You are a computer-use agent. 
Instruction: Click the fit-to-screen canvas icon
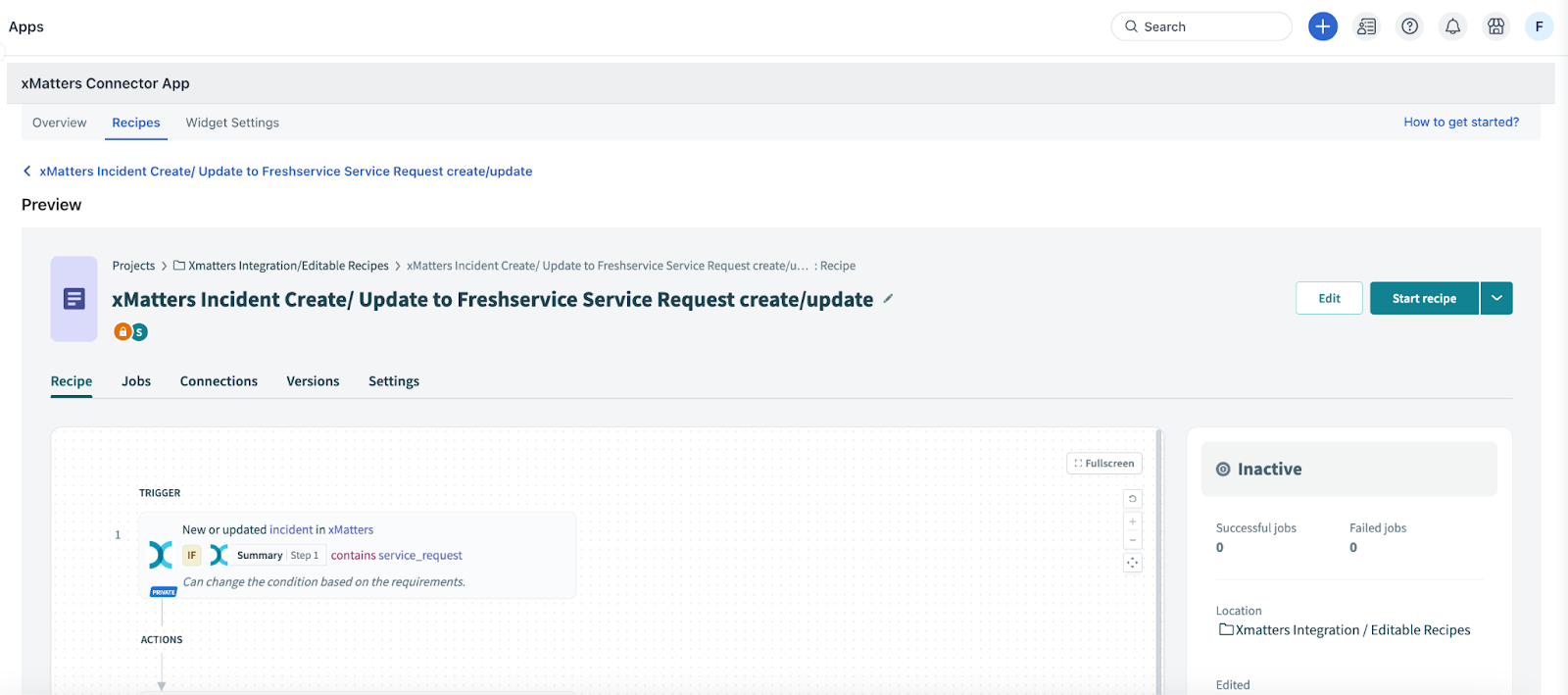(1133, 563)
